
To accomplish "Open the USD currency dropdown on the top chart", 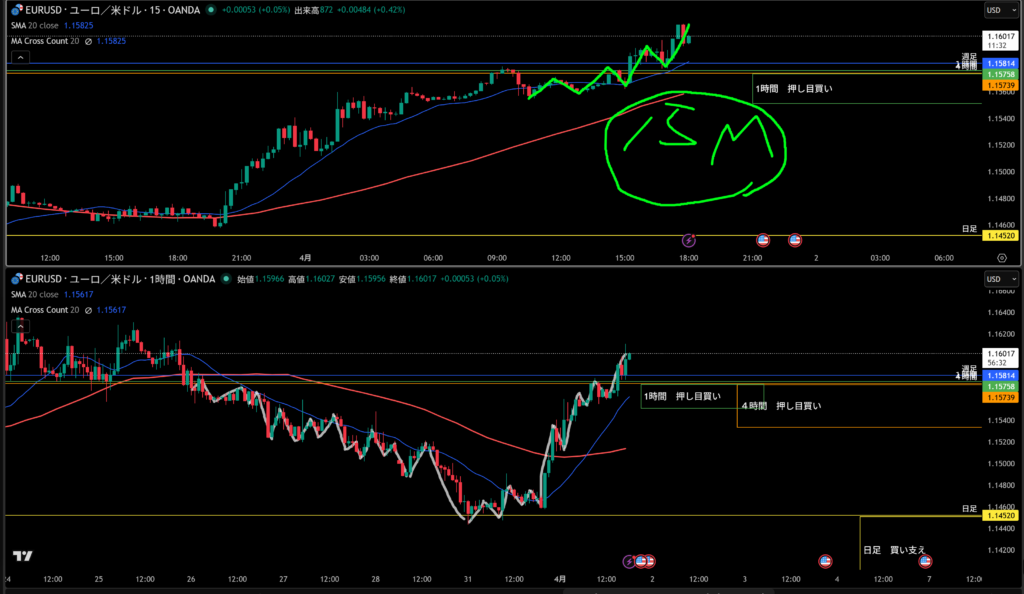I will [x=993, y=10].
